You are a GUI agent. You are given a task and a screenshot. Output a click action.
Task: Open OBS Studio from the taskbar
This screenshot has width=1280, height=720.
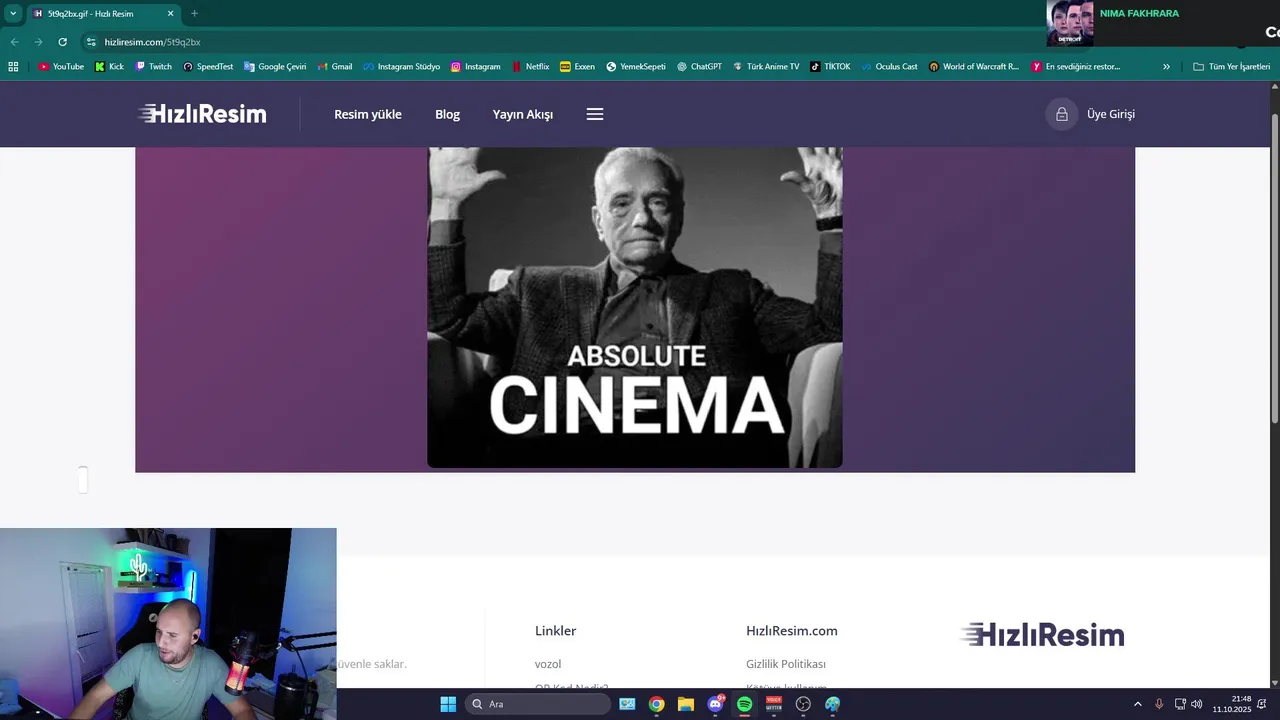click(803, 704)
